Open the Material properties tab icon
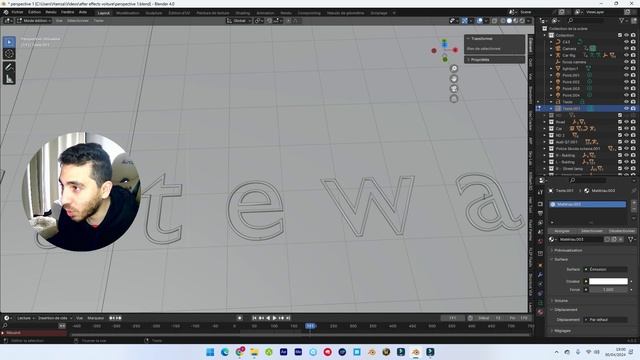The height and width of the screenshot is (360, 640). (x=540, y=312)
